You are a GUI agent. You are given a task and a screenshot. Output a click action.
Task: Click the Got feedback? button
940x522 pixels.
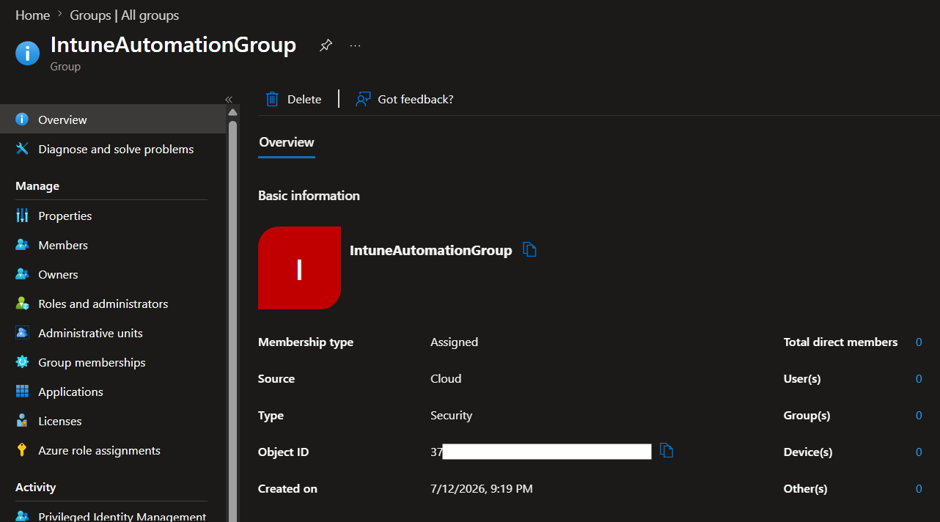click(x=405, y=99)
